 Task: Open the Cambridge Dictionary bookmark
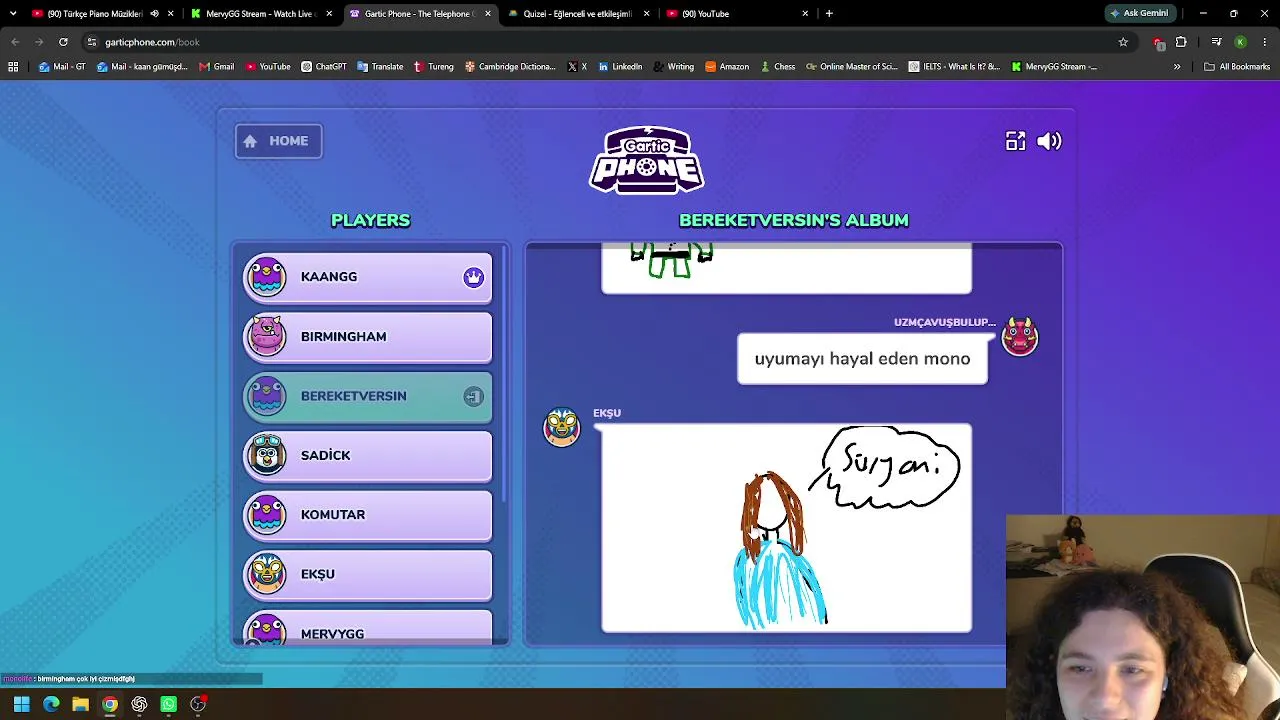pos(510,67)
